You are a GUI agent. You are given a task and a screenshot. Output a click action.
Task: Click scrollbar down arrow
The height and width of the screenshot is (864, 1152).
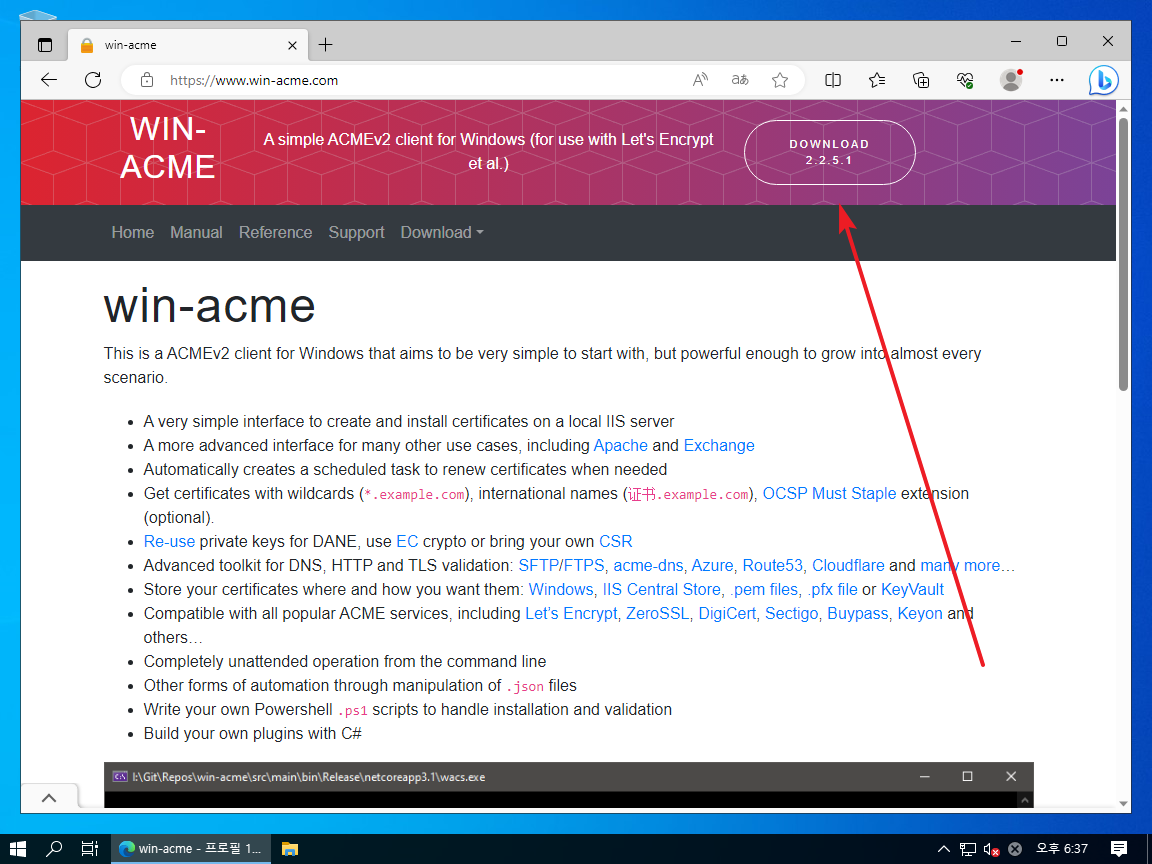pyautogui.click(x=1123, y=804)
